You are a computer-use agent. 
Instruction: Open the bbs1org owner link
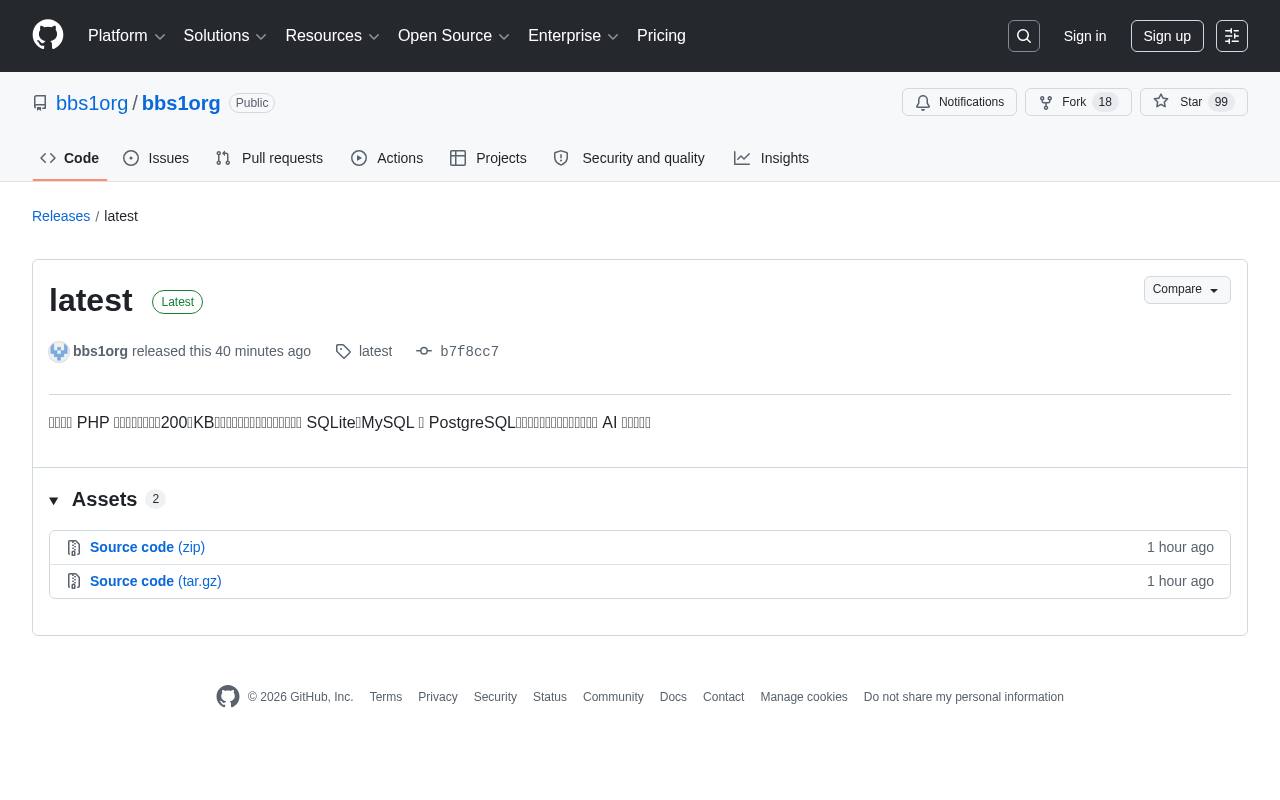pyautogui.click(x=92, y=103)
